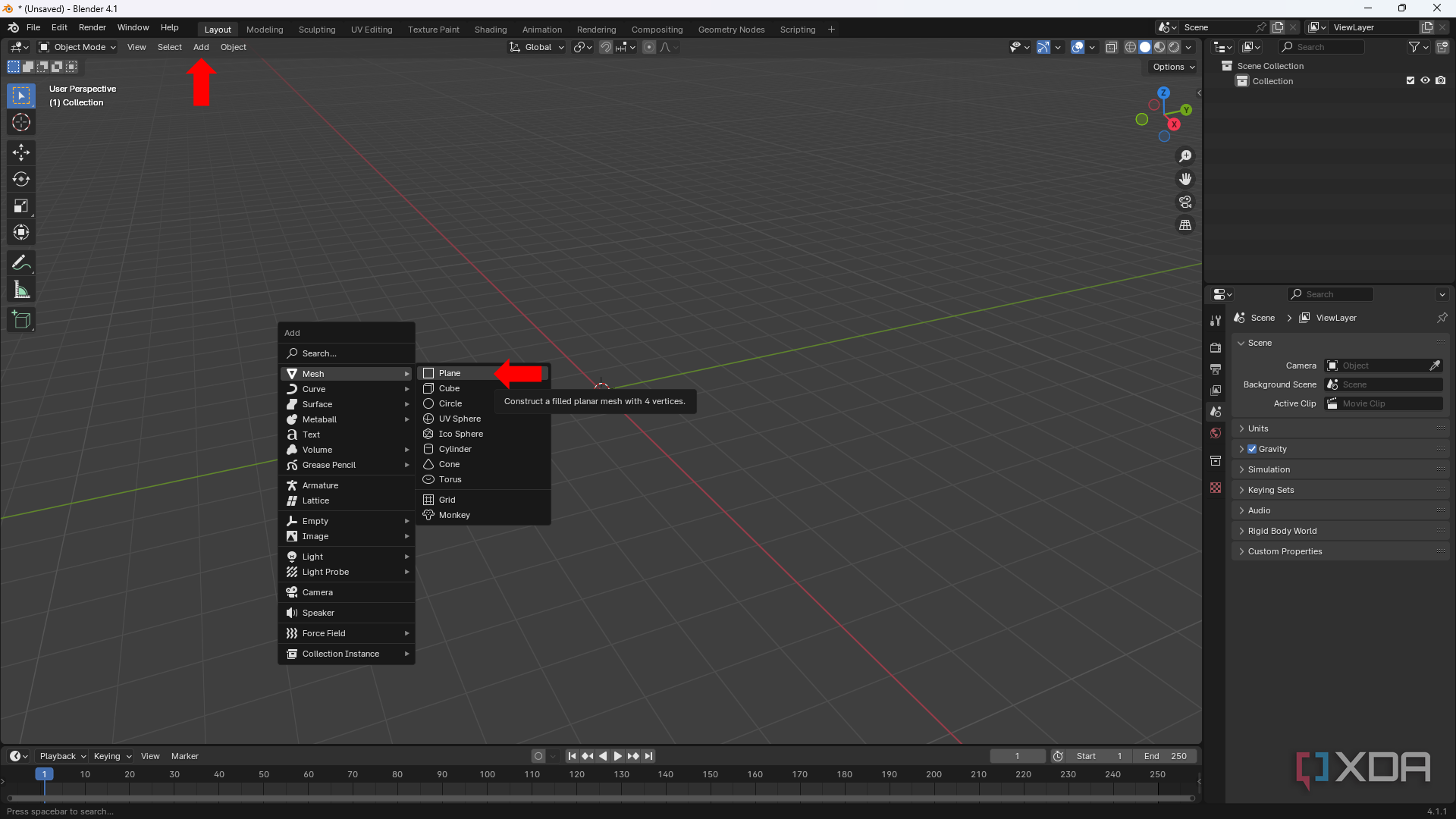Open the Global transform orientation dropdown
1456x819 pixels.
click(x=536, y=46)
